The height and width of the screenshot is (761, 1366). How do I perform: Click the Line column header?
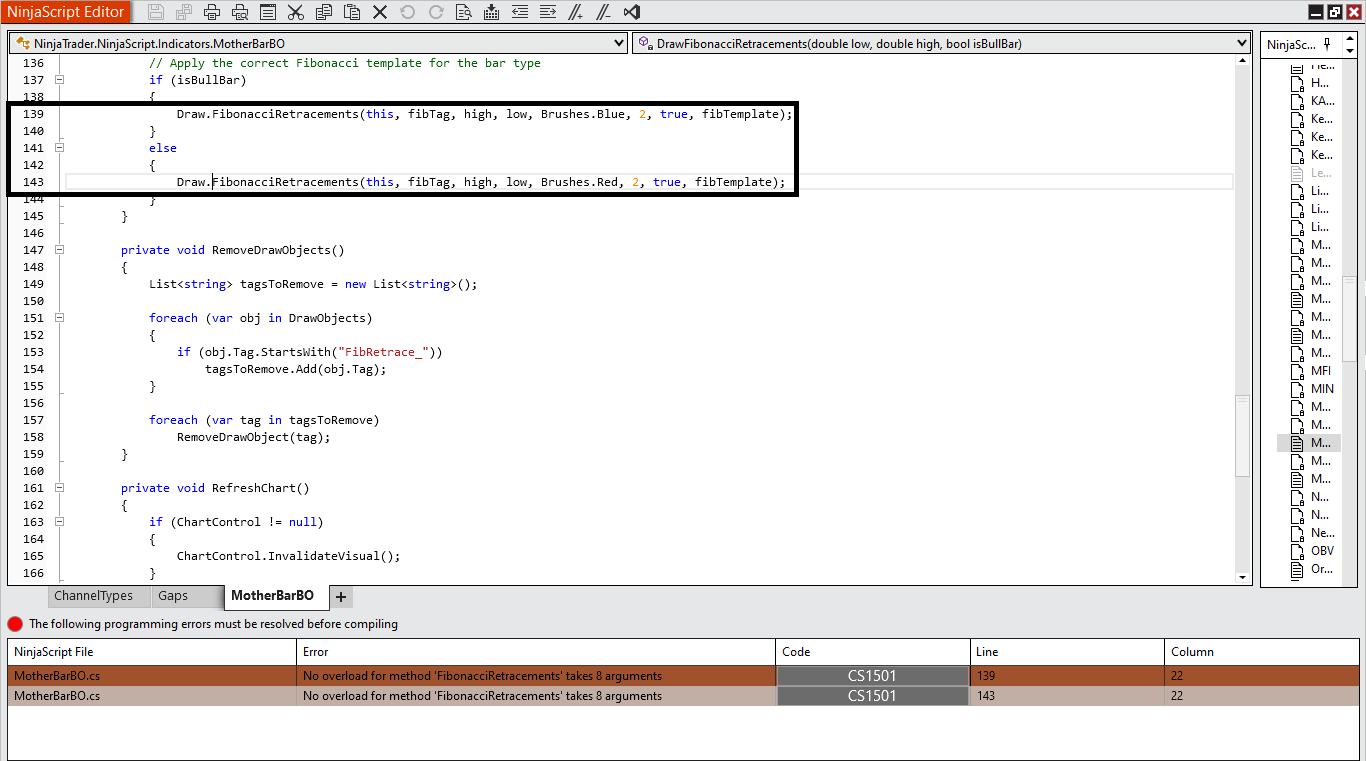[x=1068, y=652]
